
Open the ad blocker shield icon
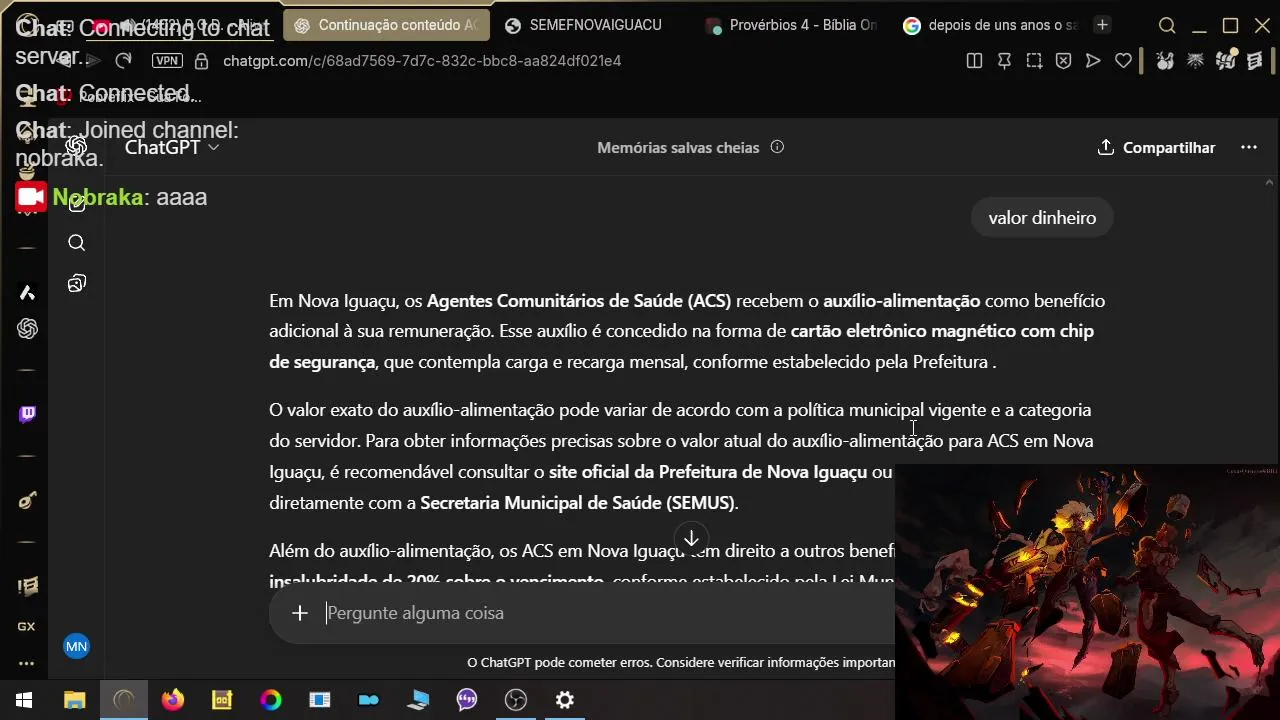point(1064,61)
